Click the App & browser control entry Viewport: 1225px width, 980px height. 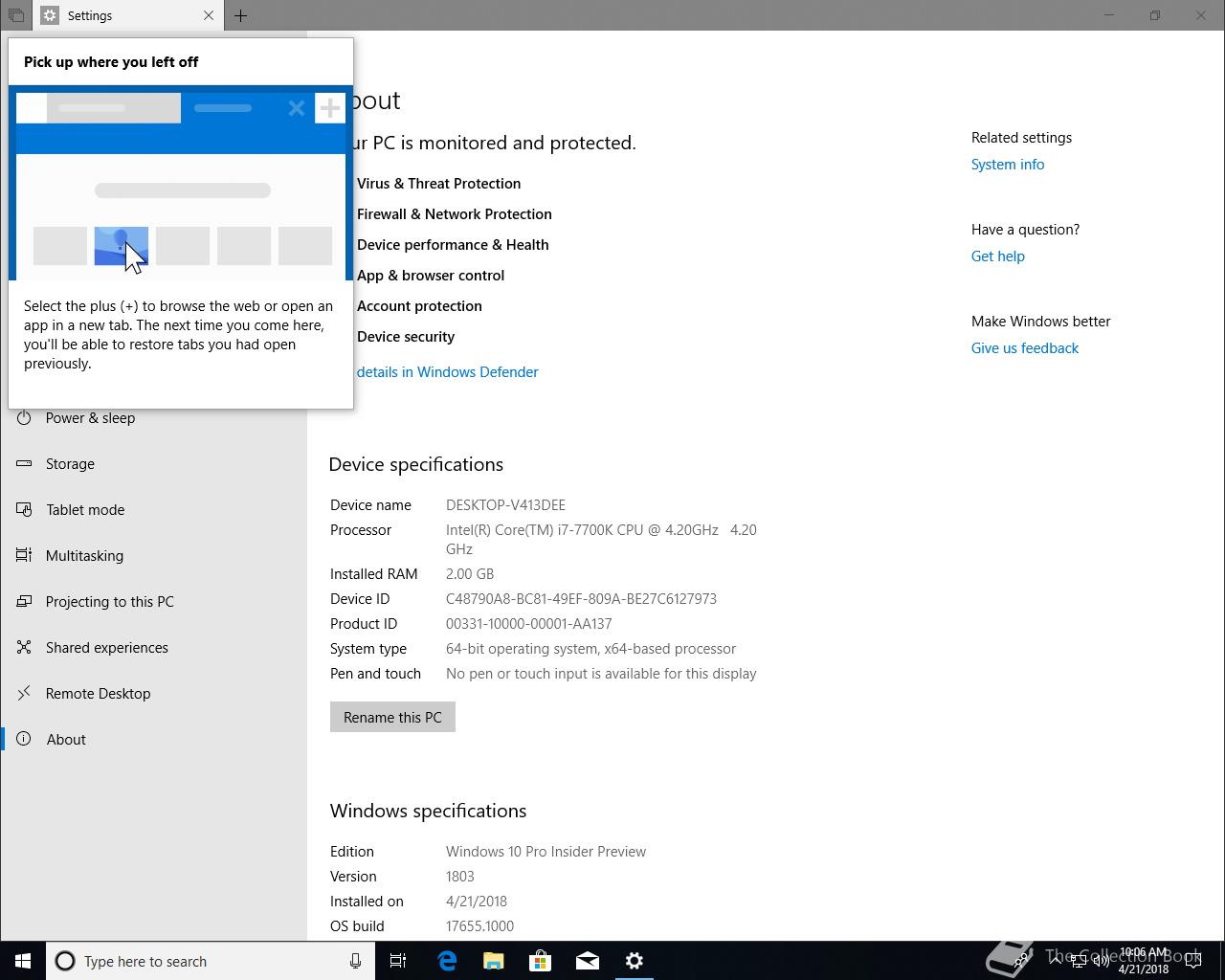click(431, 276)
